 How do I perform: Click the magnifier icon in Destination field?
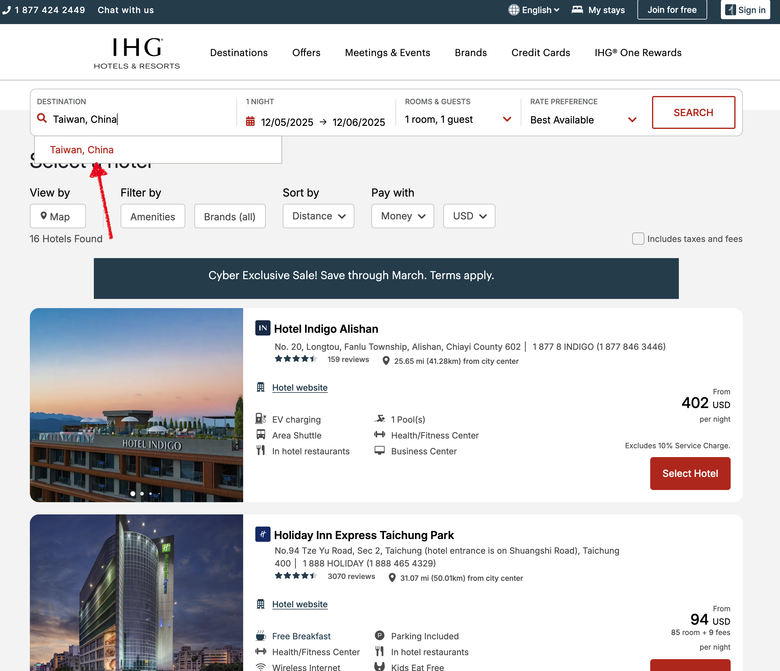(42, 118)
